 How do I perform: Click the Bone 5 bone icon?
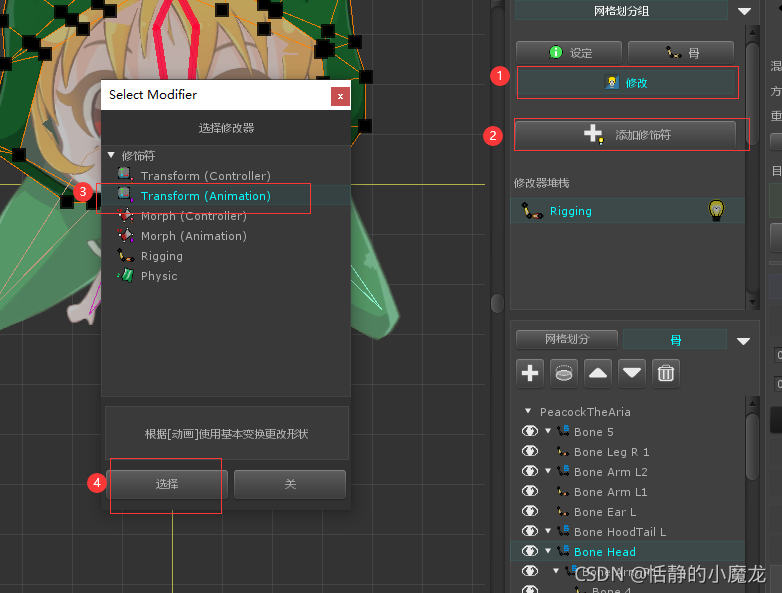click(564, 430)
